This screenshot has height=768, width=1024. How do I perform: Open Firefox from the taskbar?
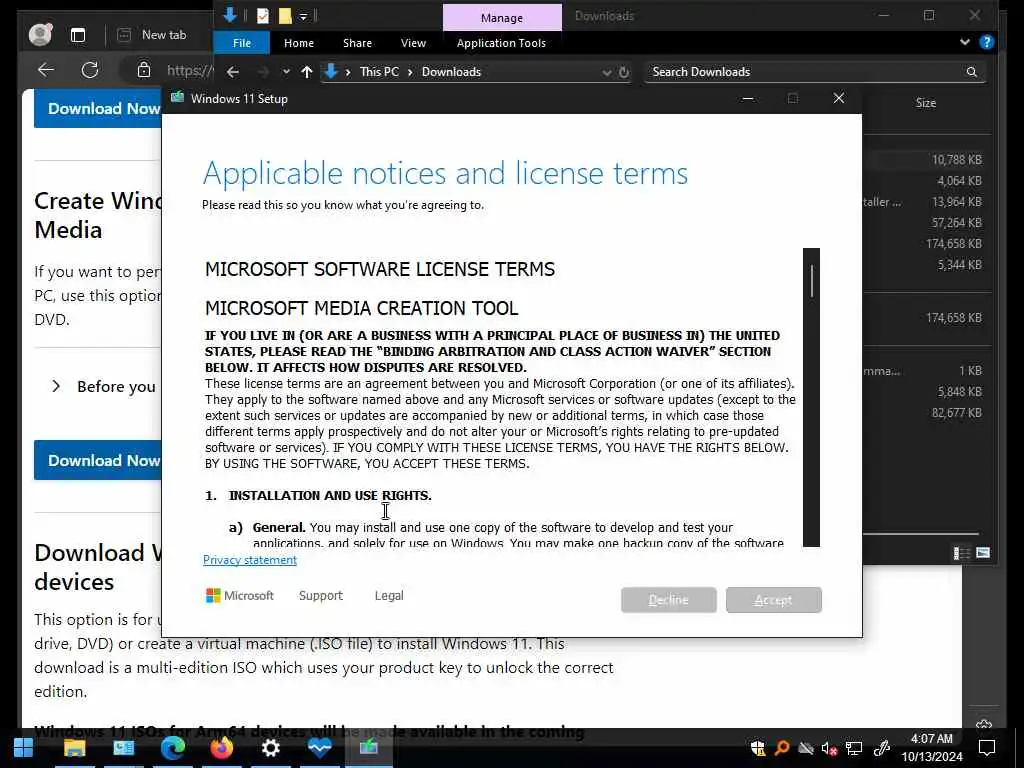(221, 747)
